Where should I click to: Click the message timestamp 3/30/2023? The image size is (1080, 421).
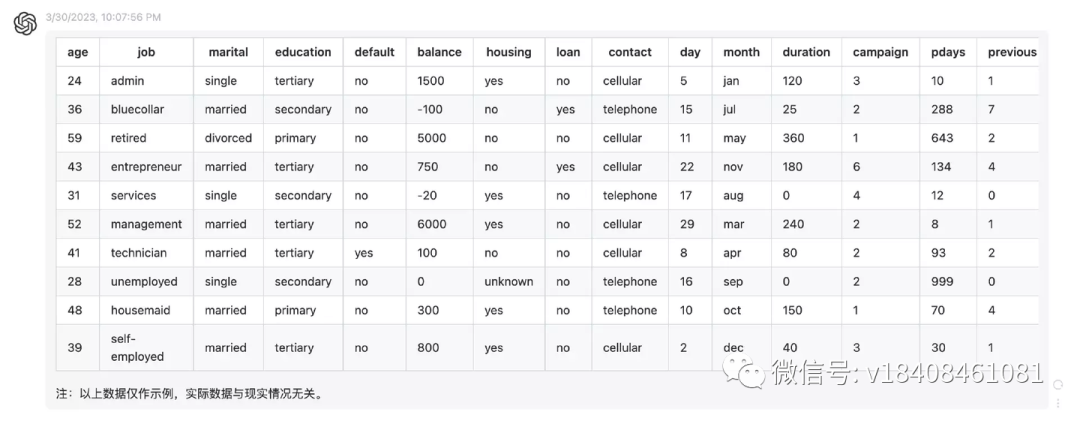(x=103, y=17)
